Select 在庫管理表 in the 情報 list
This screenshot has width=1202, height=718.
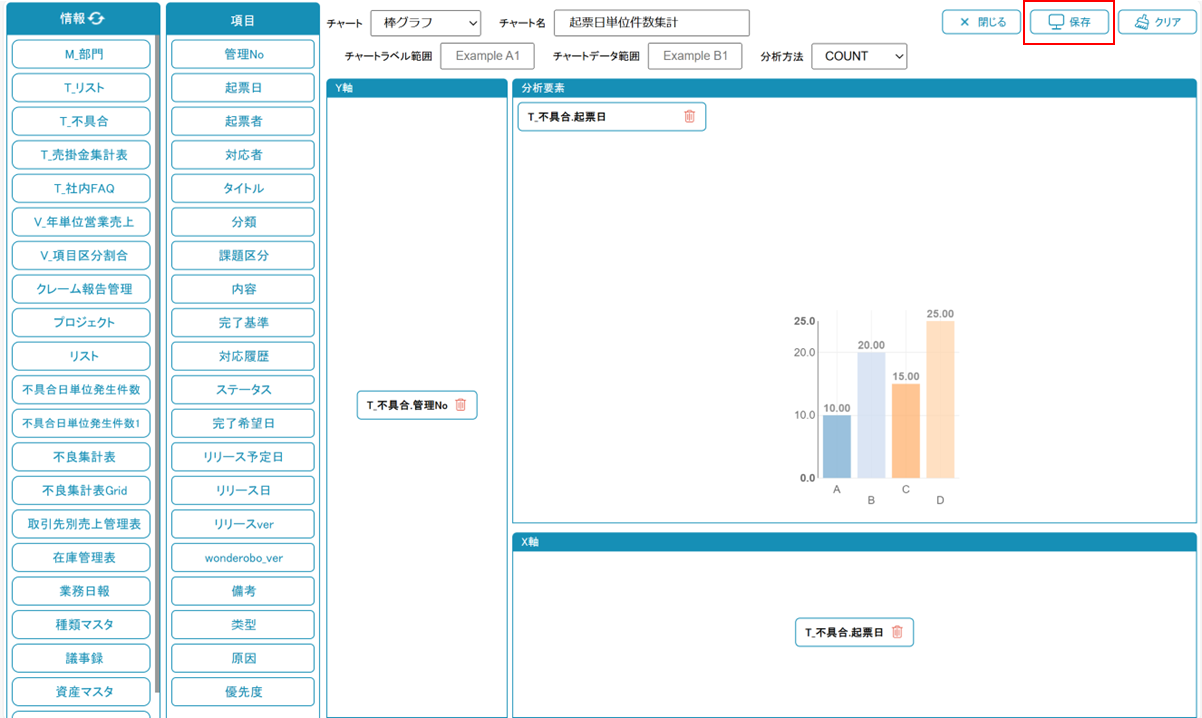pos(81,557)
